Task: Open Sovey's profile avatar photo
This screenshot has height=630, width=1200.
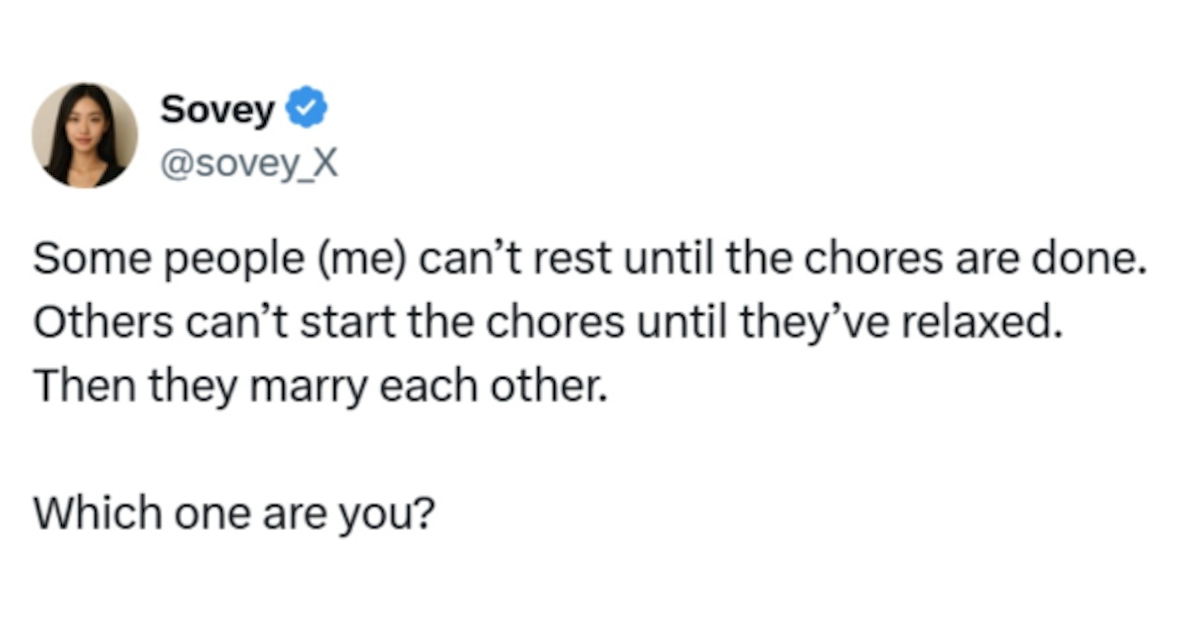Action: click(x=85, y=135)
